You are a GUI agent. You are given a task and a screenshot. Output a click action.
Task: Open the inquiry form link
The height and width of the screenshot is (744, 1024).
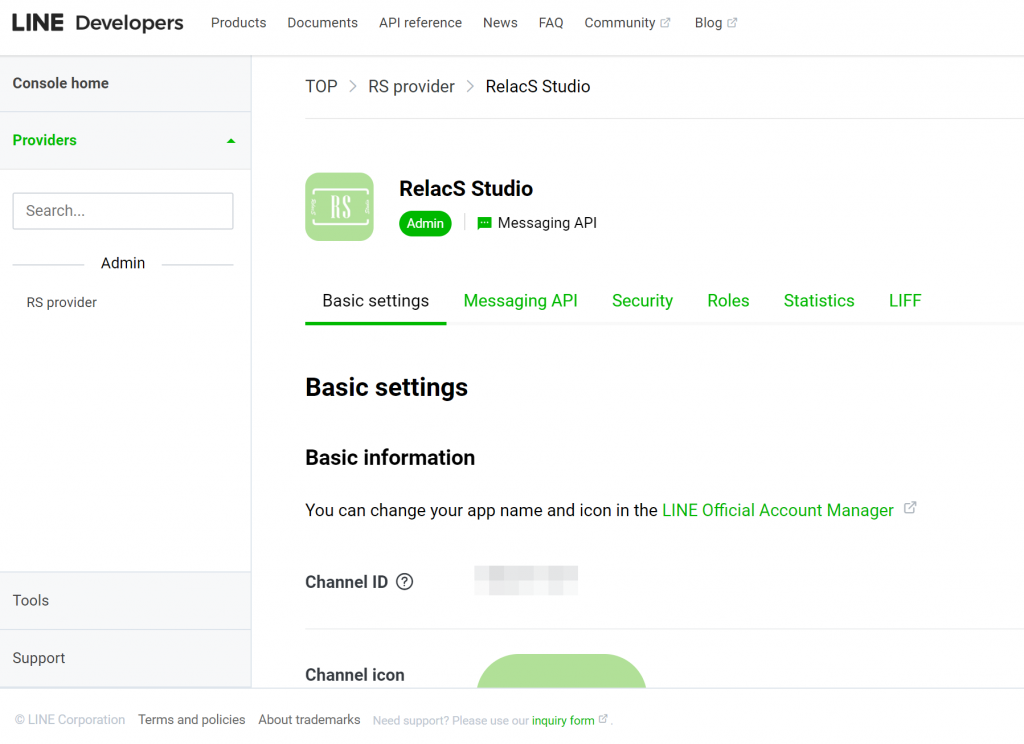coord(563,720)
